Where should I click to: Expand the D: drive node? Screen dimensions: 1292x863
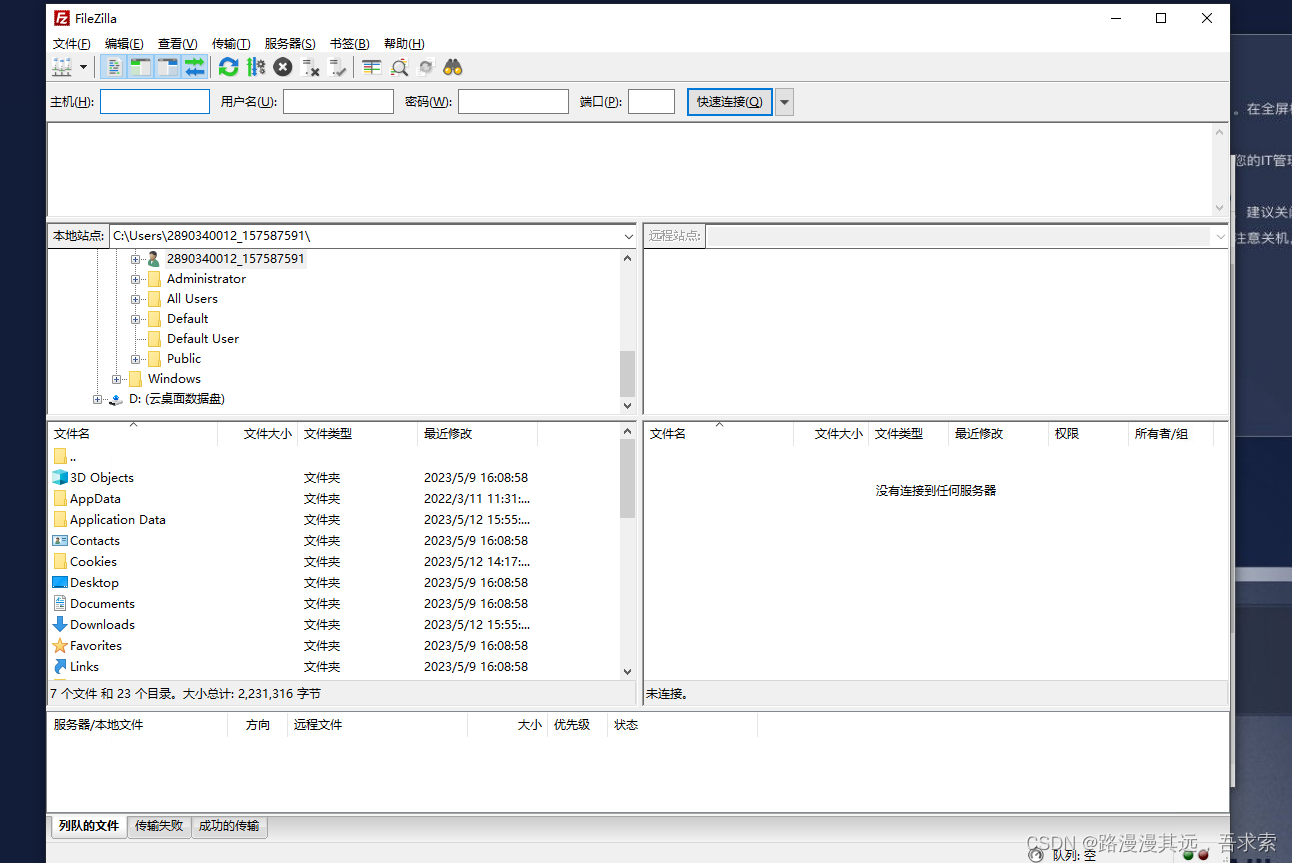pyautogui.click(x=98, y=399)
